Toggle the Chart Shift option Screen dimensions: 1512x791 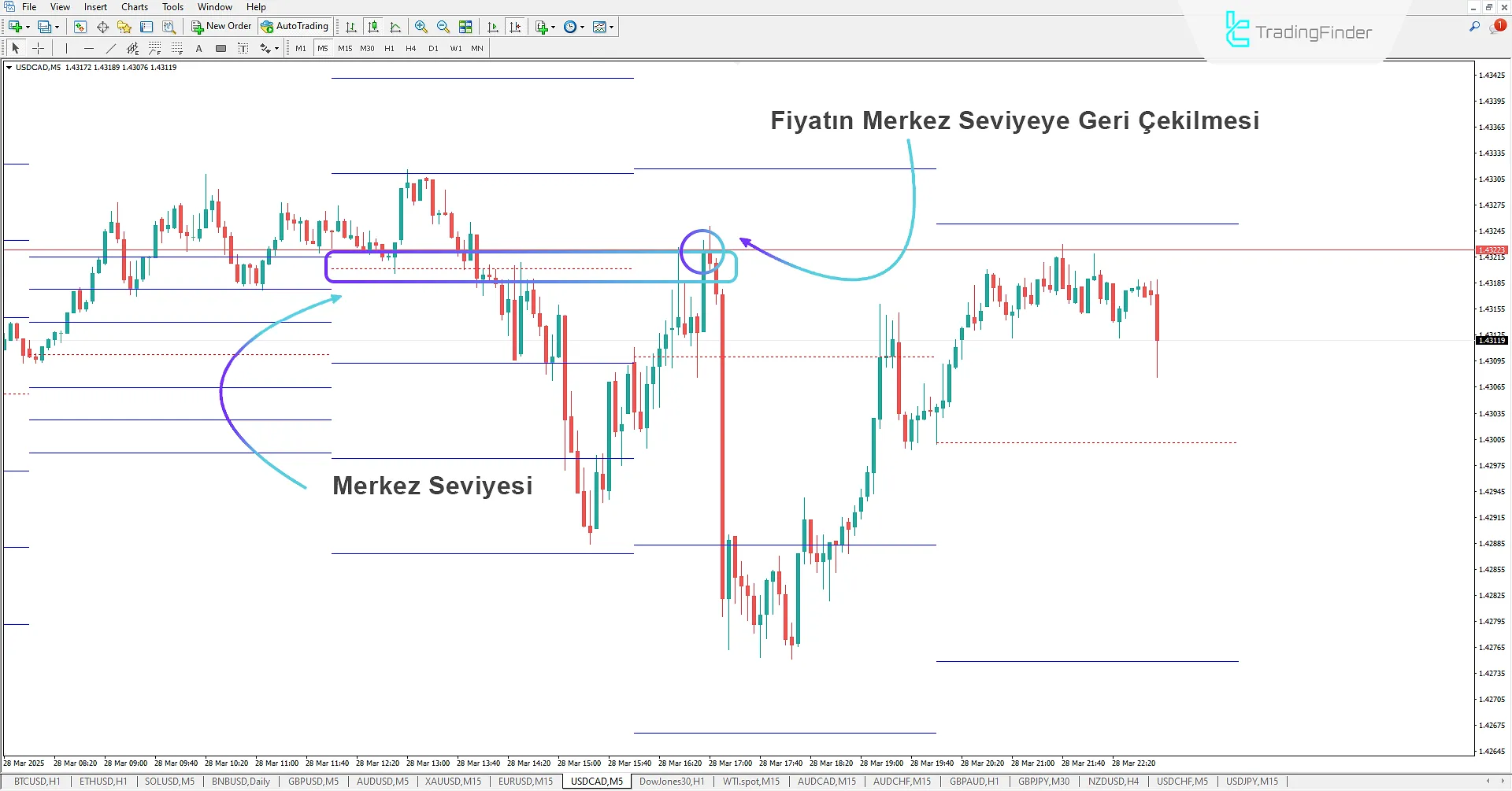coord(515,27)
